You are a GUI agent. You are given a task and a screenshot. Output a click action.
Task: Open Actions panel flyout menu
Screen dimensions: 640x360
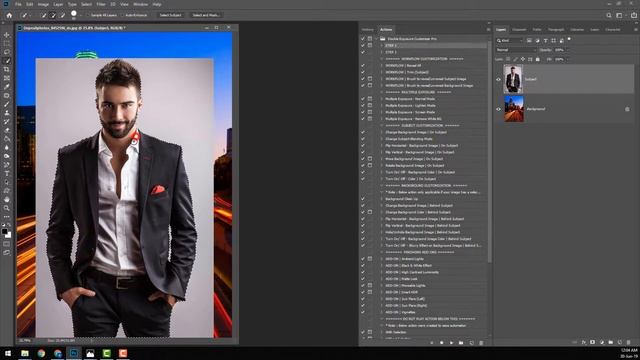tap(488, 29)
